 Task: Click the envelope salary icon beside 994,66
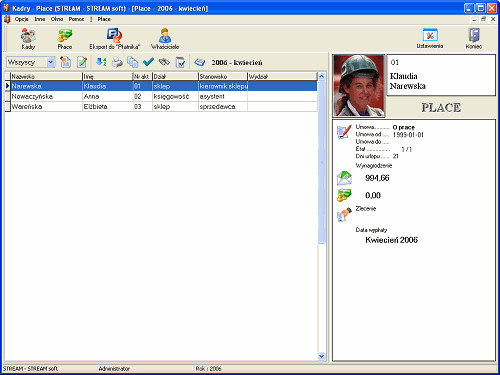click(344, 178)
